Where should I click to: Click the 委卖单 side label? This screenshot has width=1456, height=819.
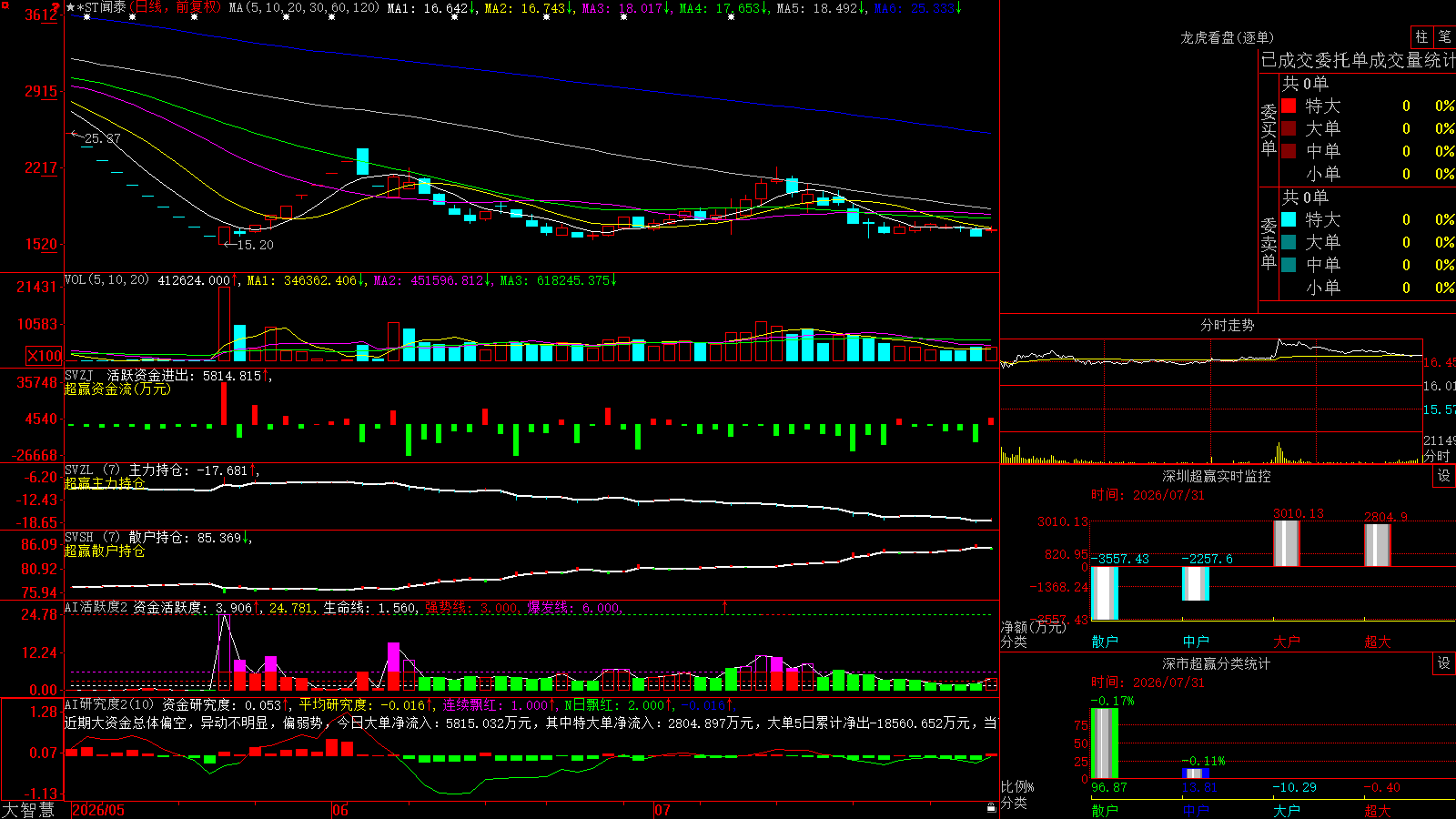coord(1269,243)
